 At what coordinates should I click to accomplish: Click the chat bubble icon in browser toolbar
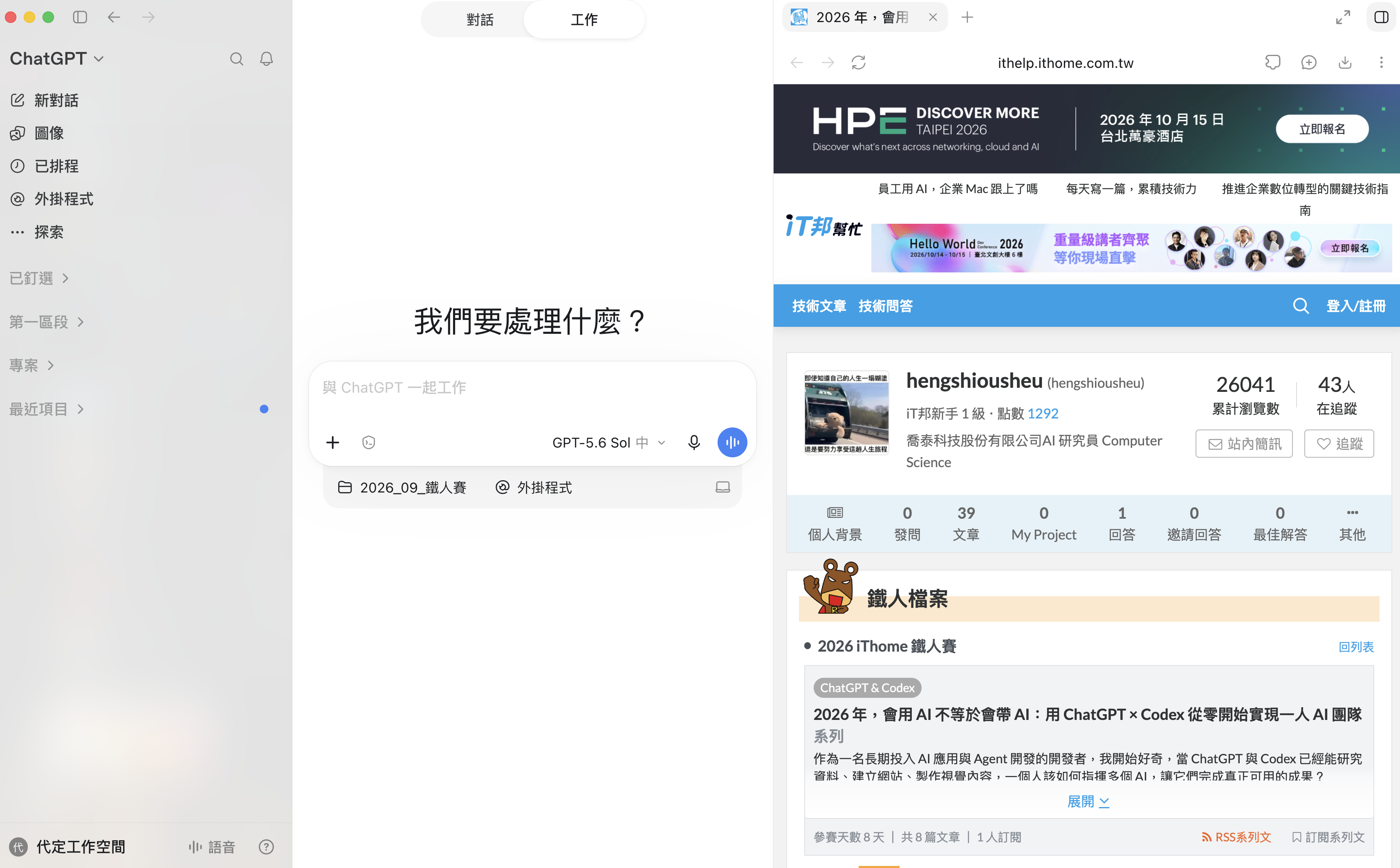tap(1272, 62)
